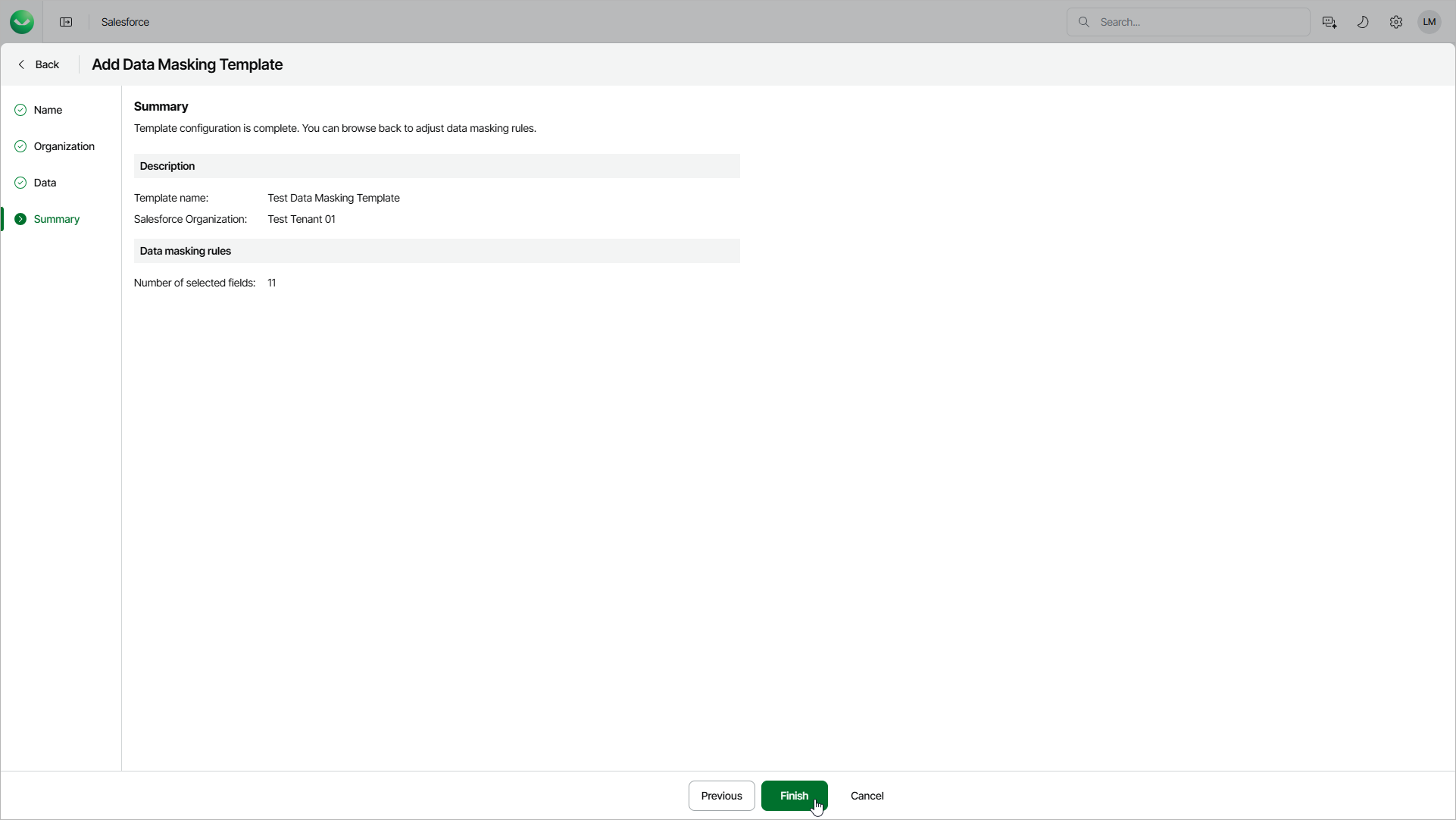Click the Name step checkmark icon

point(20,110)
